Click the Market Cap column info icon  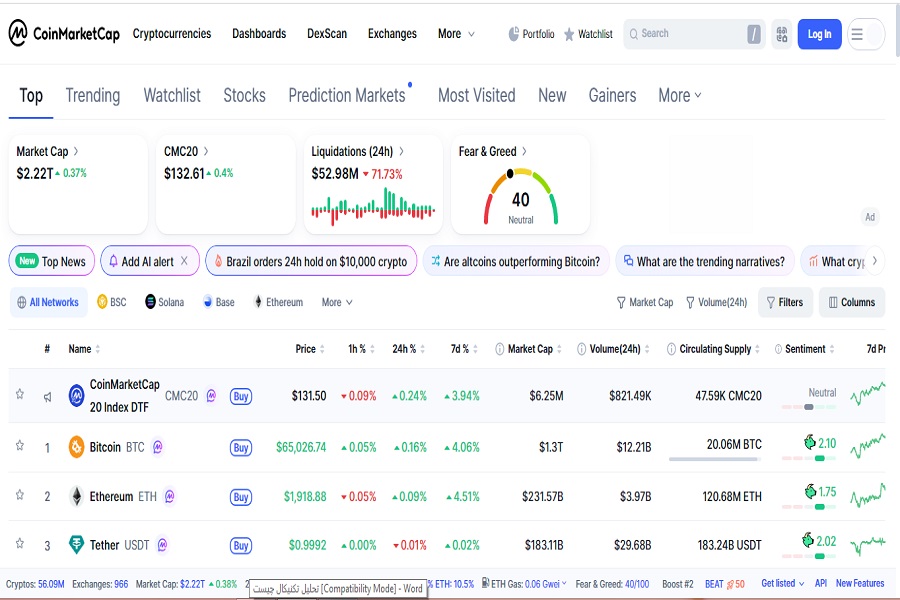tap(499, 349)
